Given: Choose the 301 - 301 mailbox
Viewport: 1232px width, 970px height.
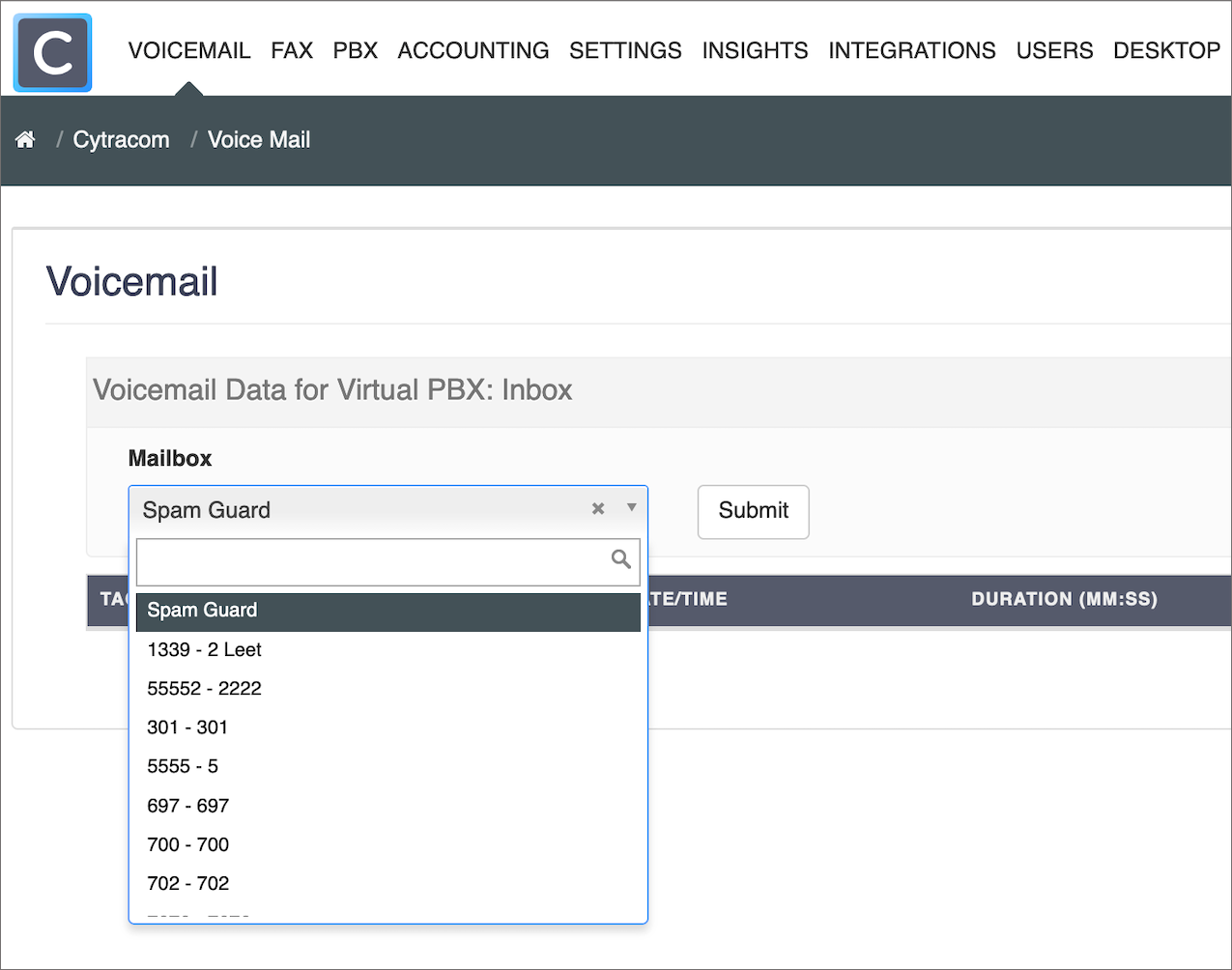Looking at the screenshot, I should (x=388, y=727).
